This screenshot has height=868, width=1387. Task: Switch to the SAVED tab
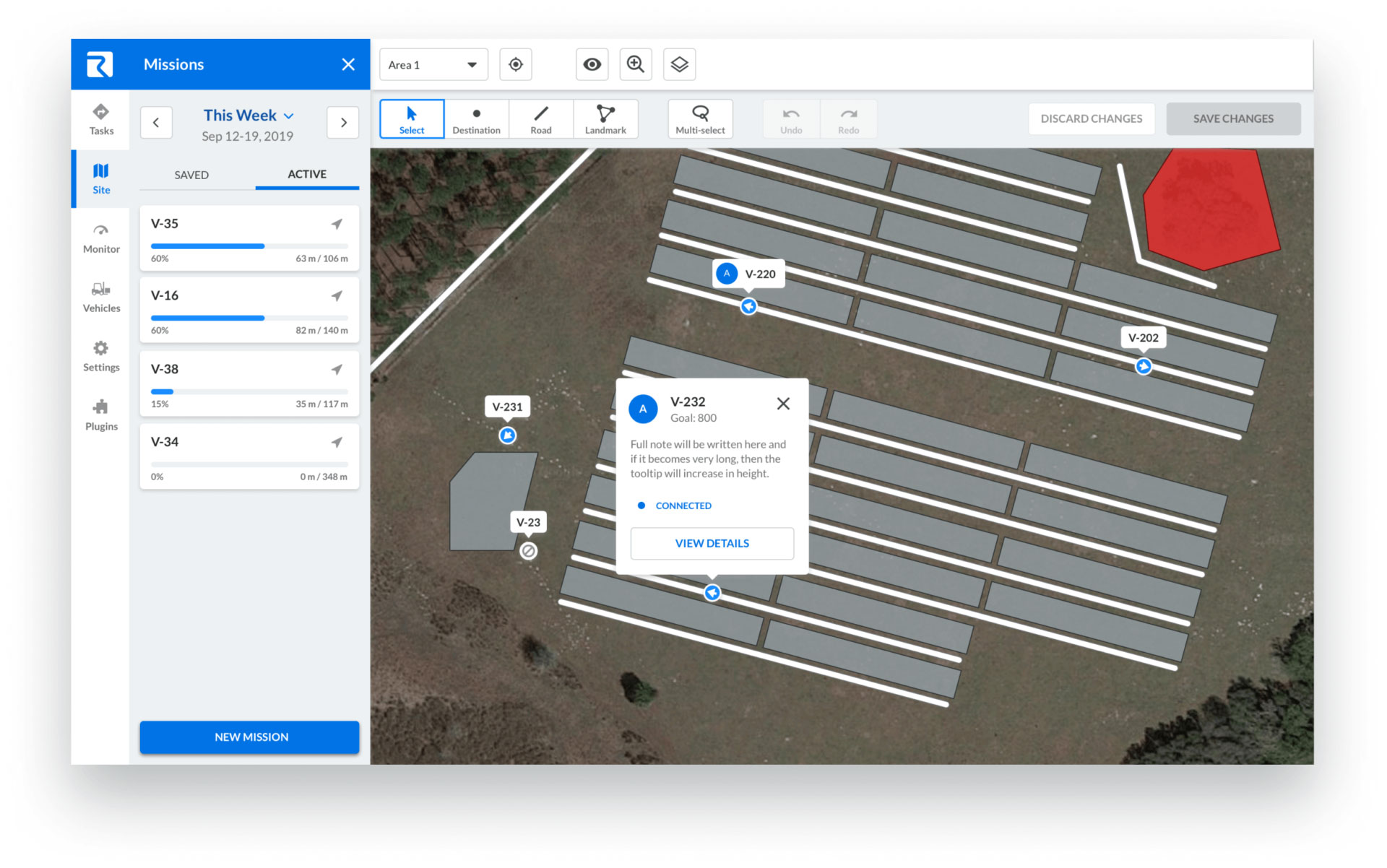[x=191, y=175]
